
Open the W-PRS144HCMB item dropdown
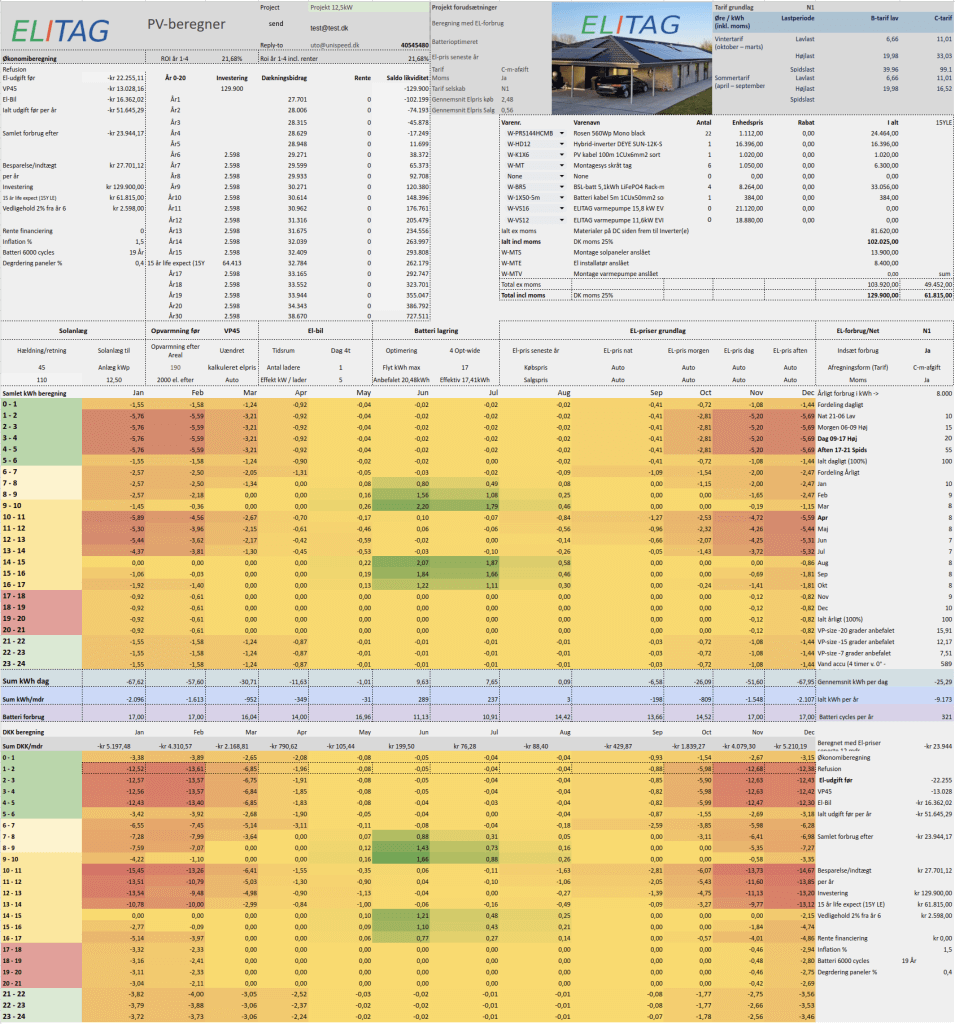[x=562, y=132]
